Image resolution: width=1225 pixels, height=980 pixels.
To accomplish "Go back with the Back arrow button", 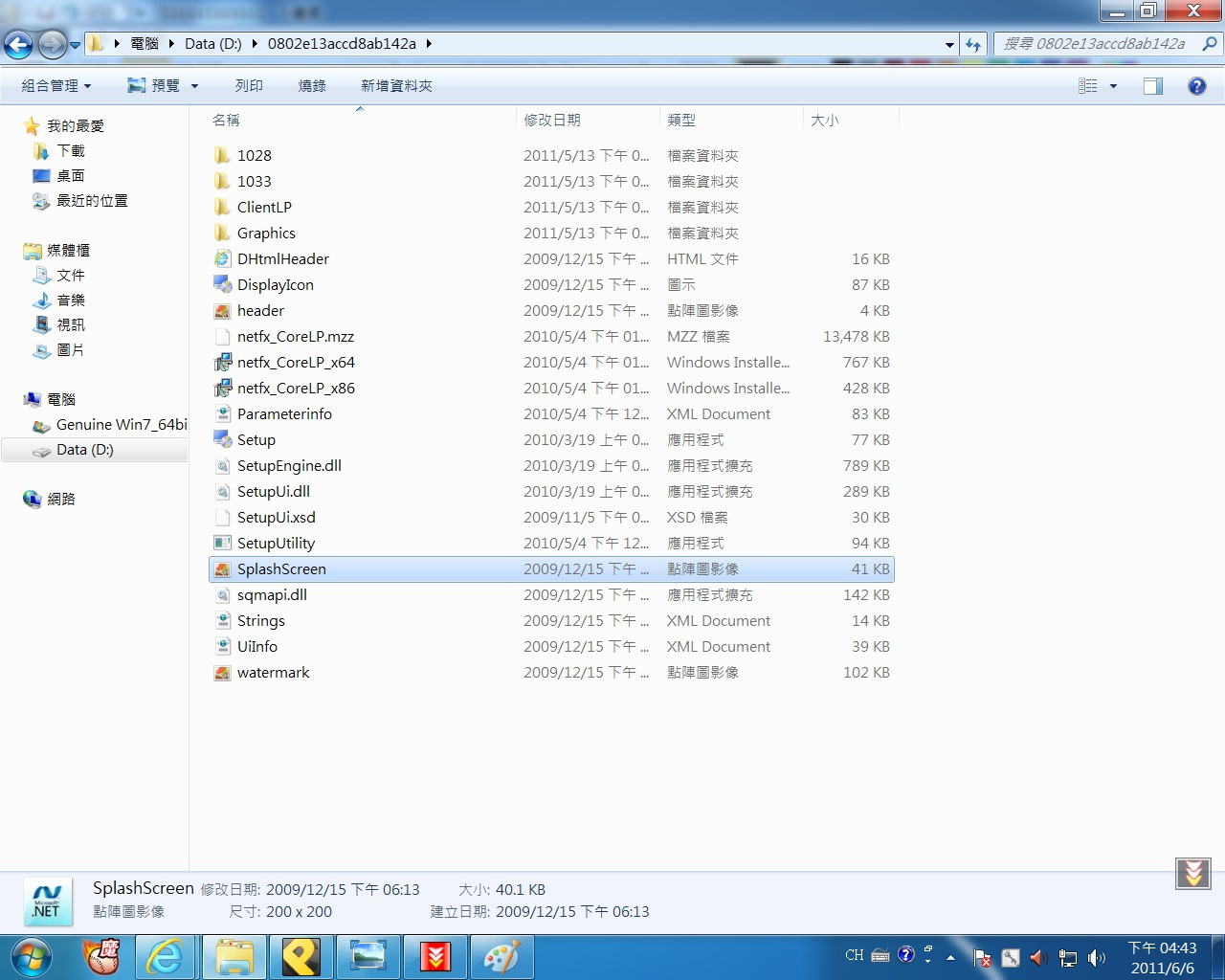I will [x=18, y=44].
